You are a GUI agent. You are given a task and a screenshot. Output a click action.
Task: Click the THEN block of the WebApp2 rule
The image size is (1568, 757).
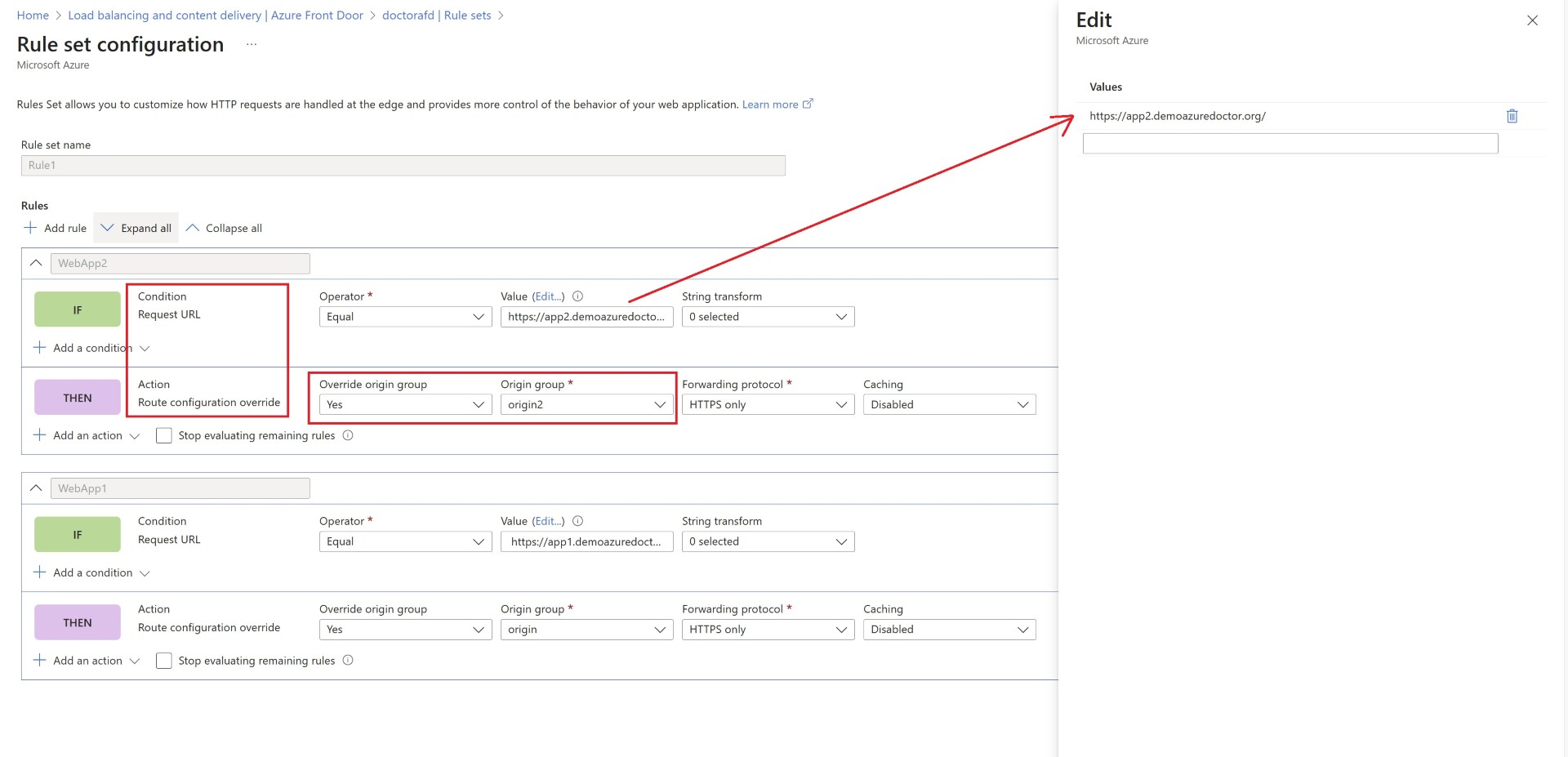pos(78,398)
